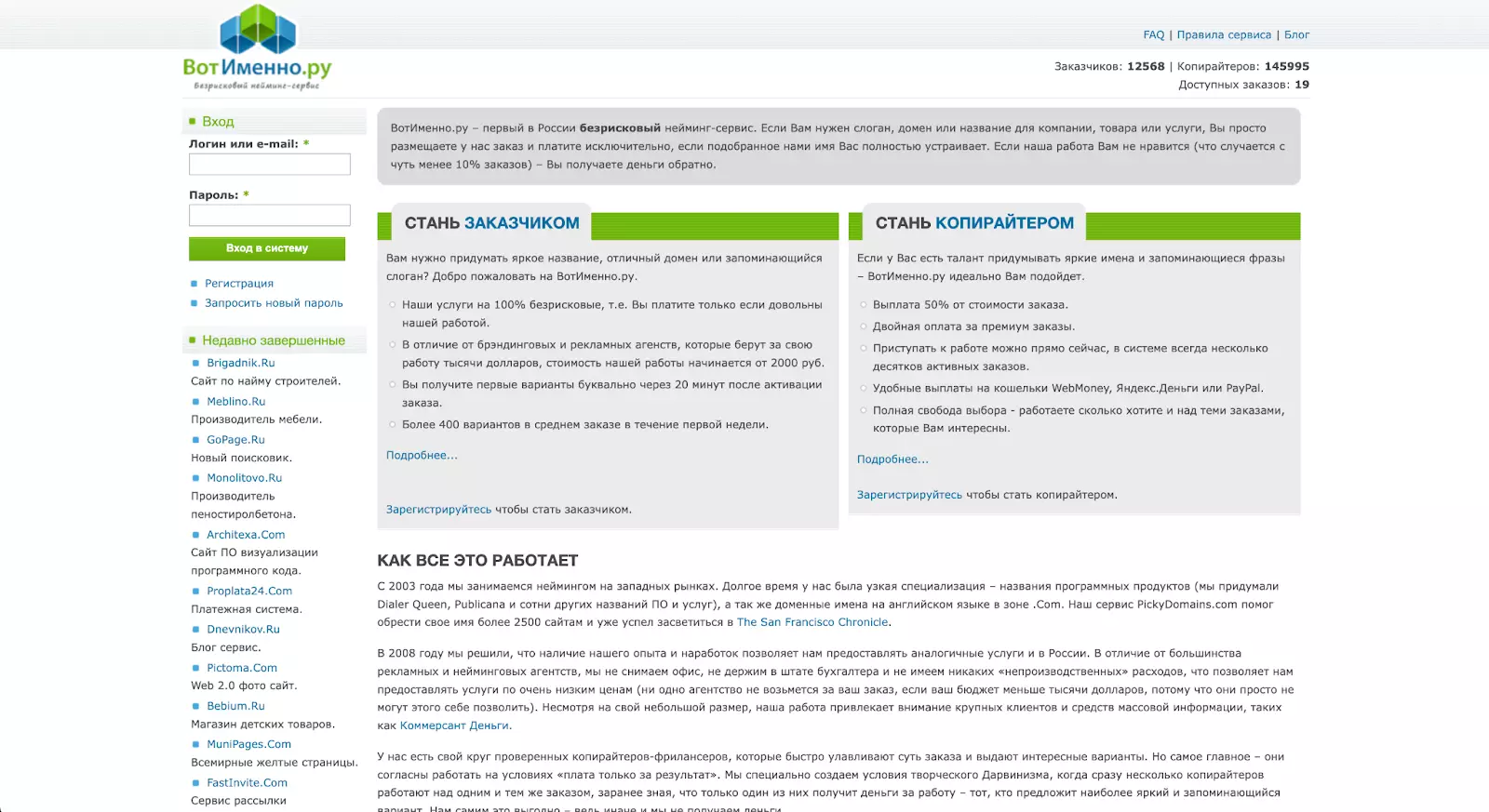Screen dimensions: 1489x812
Task: Click the Сайт по найму строителей description
Action: [266, 381]
